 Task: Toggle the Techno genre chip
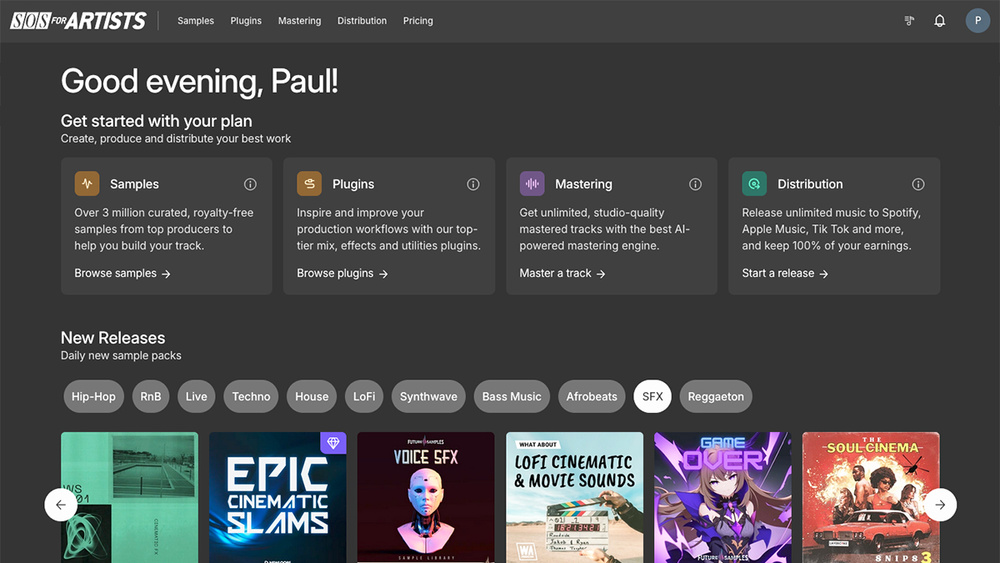click(251, 397)
